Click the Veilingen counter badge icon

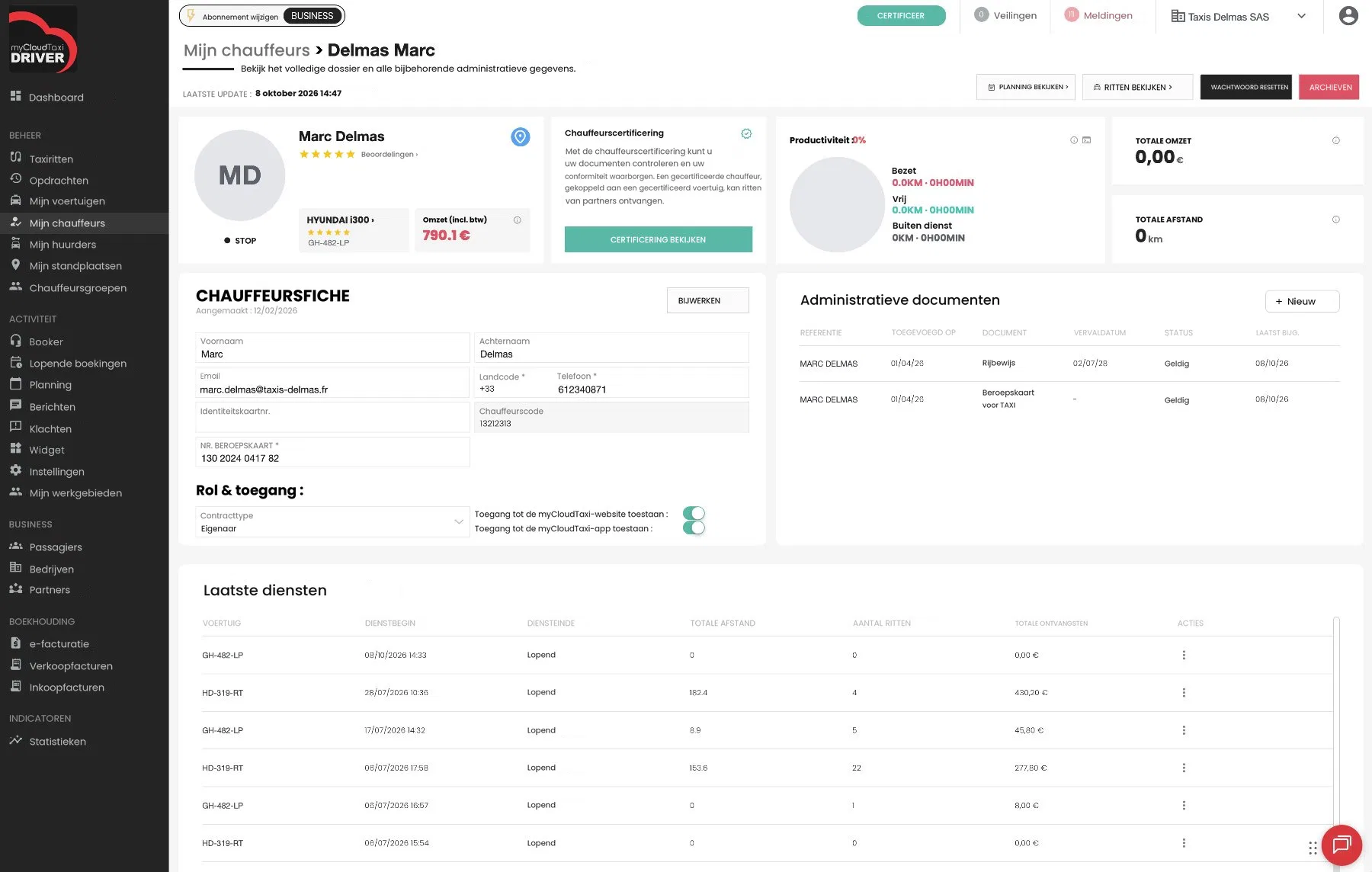coord(981,14)
